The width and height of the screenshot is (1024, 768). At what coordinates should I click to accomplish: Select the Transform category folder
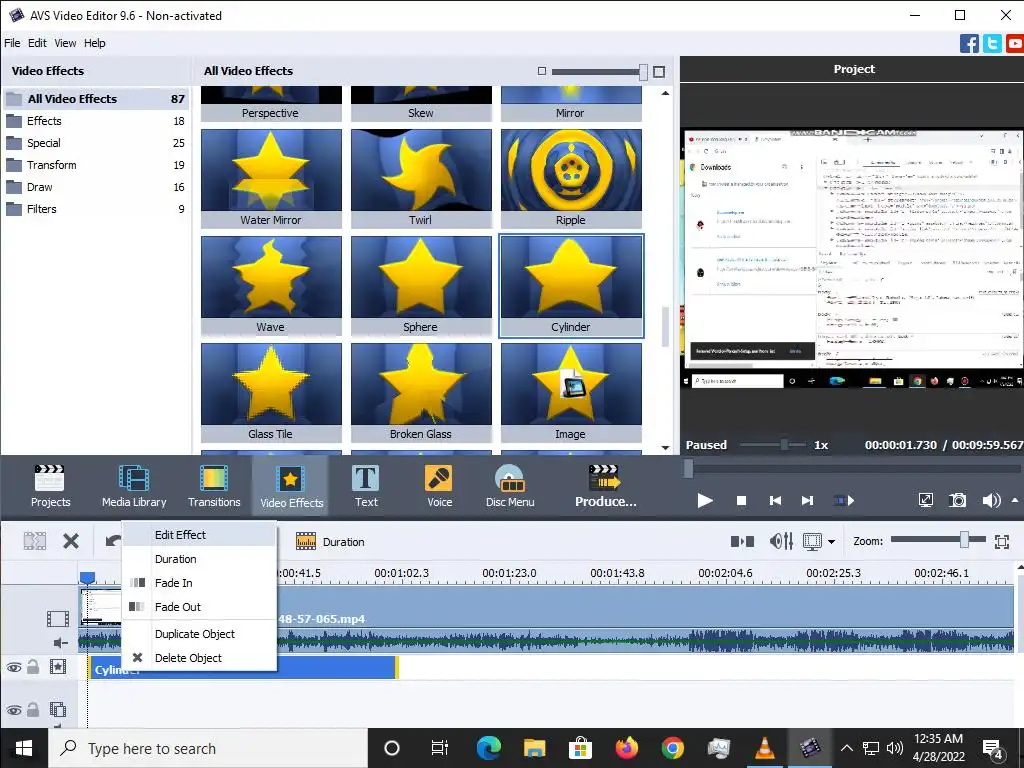tap(96, 165)
